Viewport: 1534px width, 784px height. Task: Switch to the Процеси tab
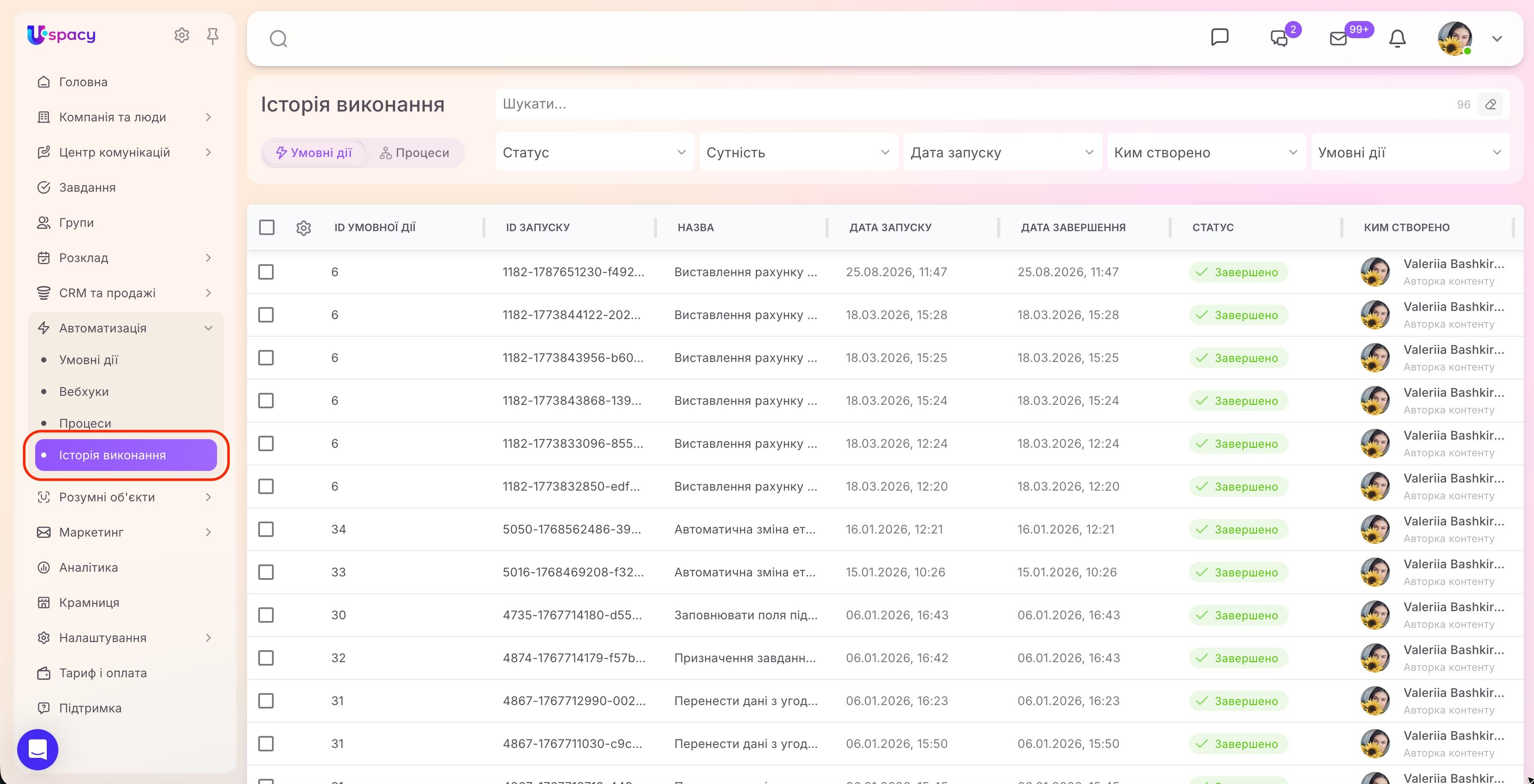[x=415, y=153]
